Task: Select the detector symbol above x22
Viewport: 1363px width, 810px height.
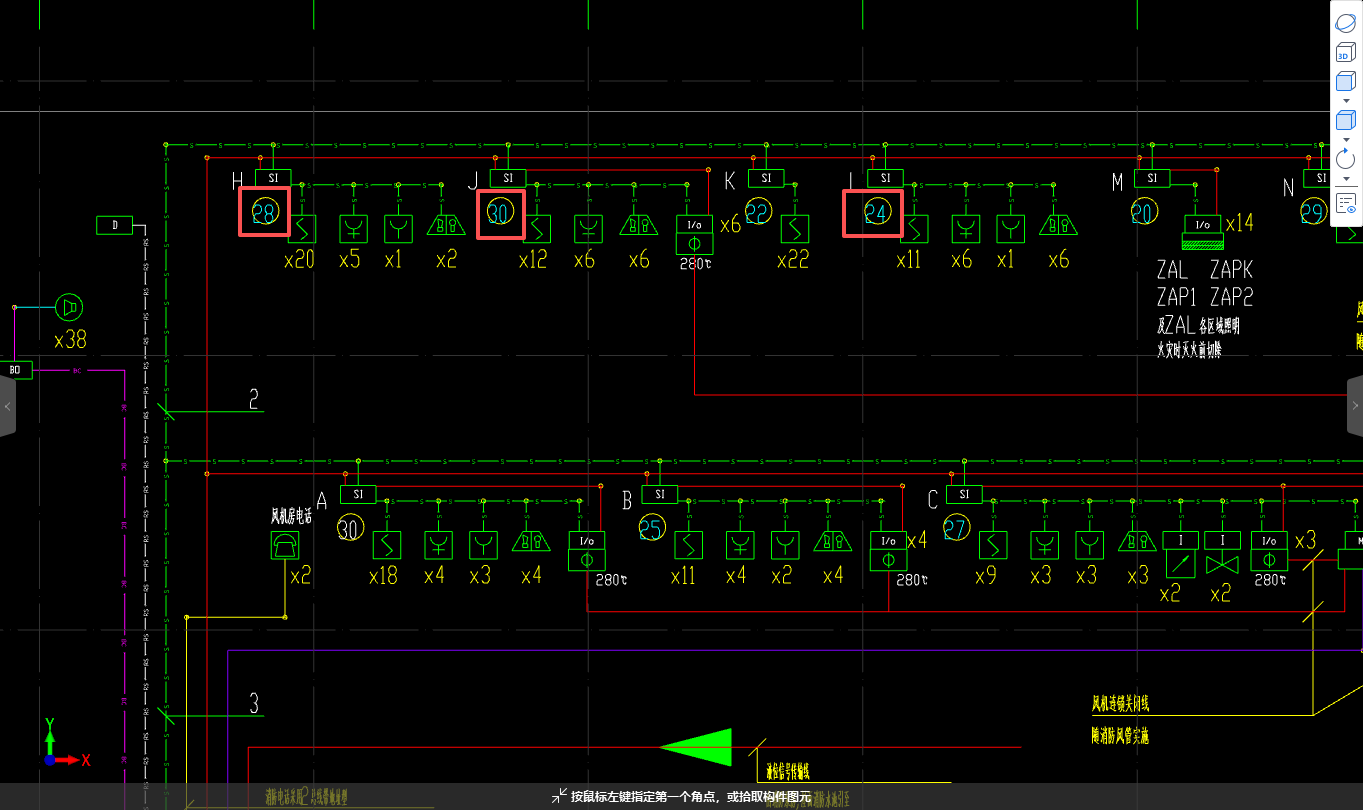Action: pyautogui.click(x=795, y=229)
